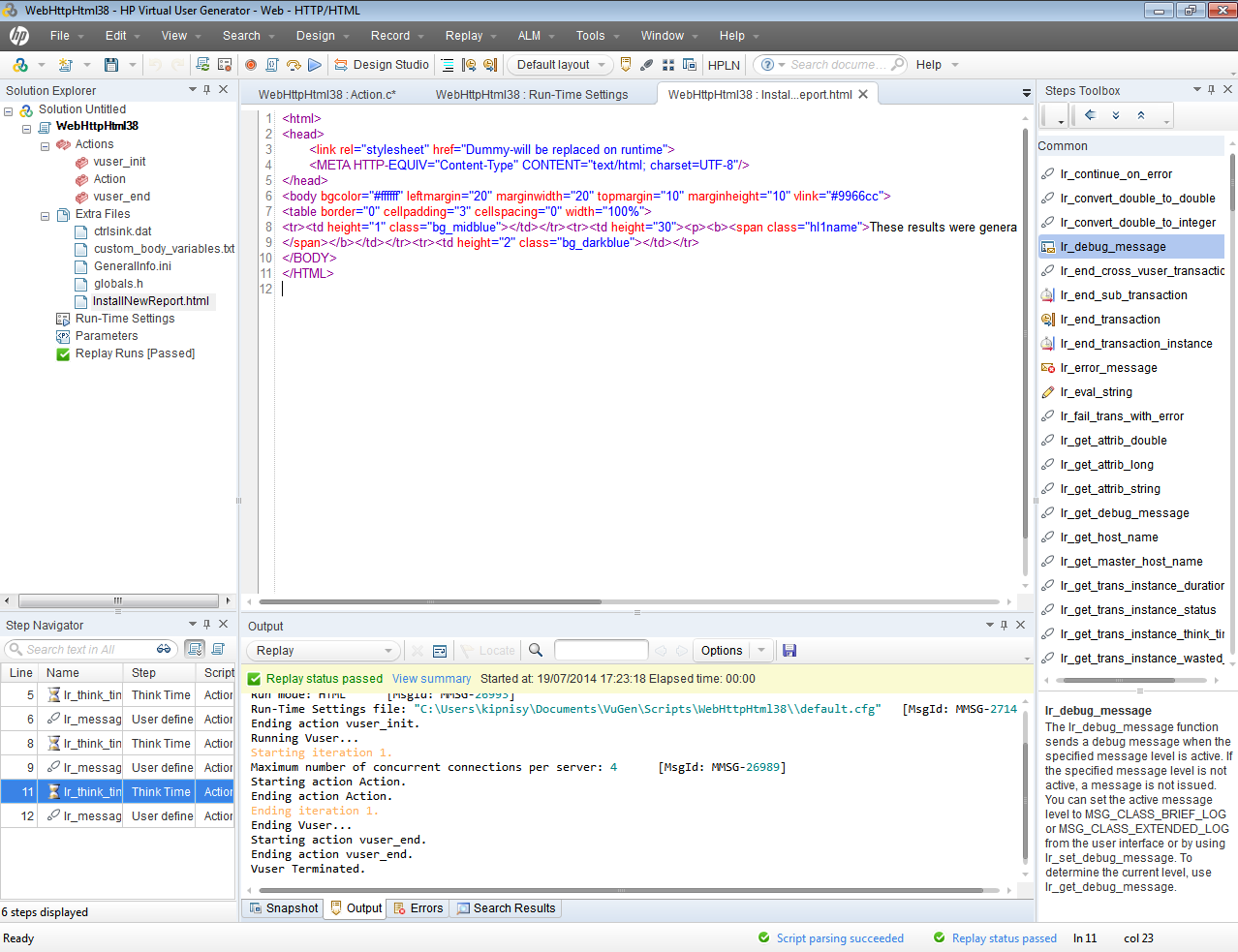Open the Design menu
1238x952 pixels.
point(316,36)
